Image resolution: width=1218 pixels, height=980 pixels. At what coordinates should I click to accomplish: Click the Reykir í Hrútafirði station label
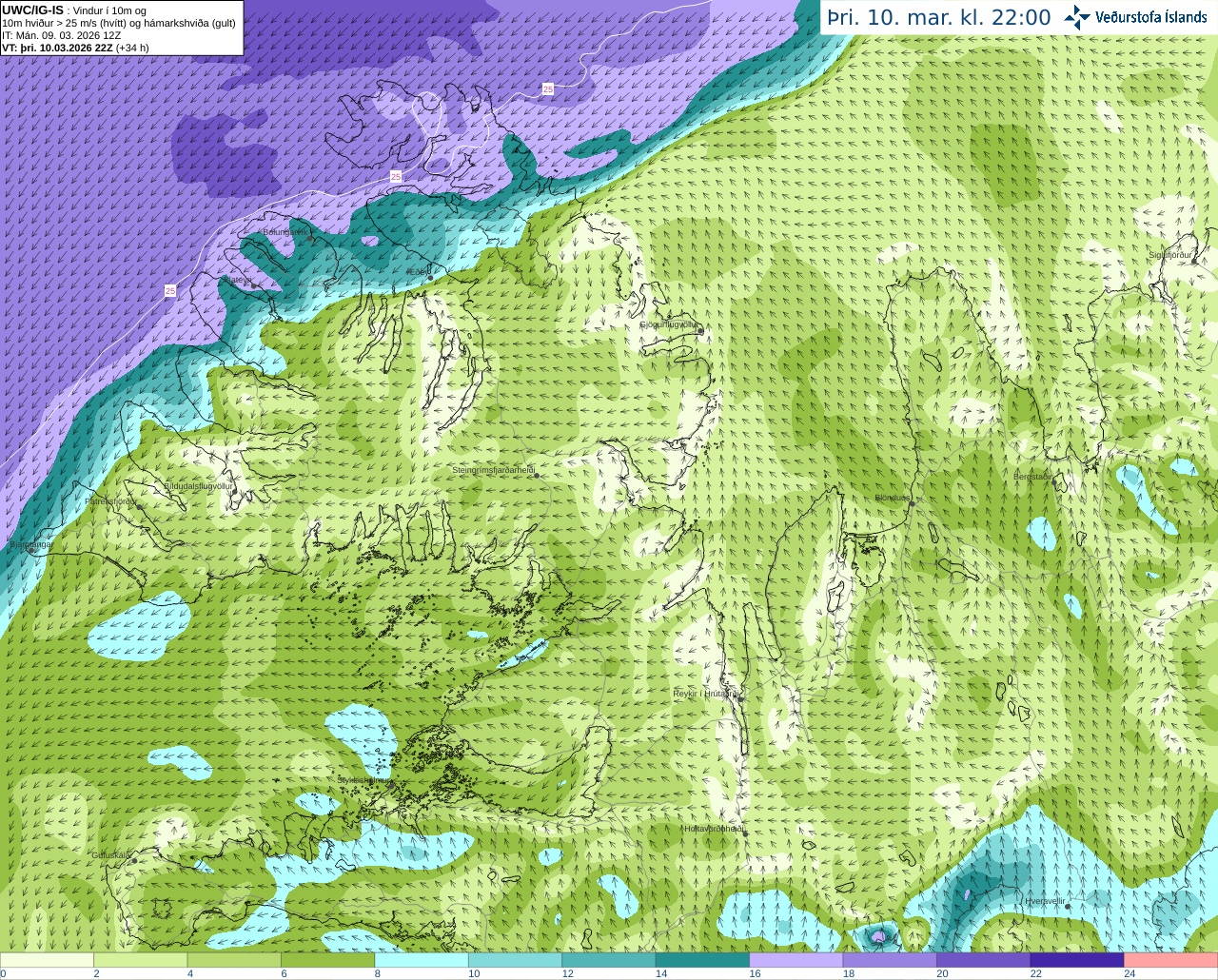point(705,694)
